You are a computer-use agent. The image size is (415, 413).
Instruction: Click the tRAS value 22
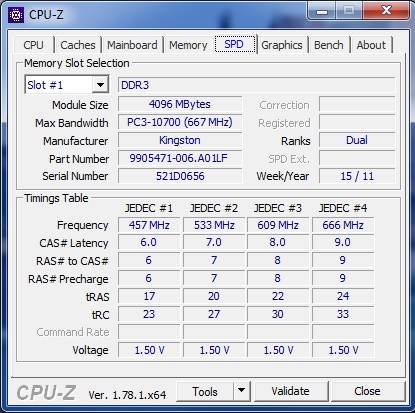pyautogui.click(x=278, y=296)
